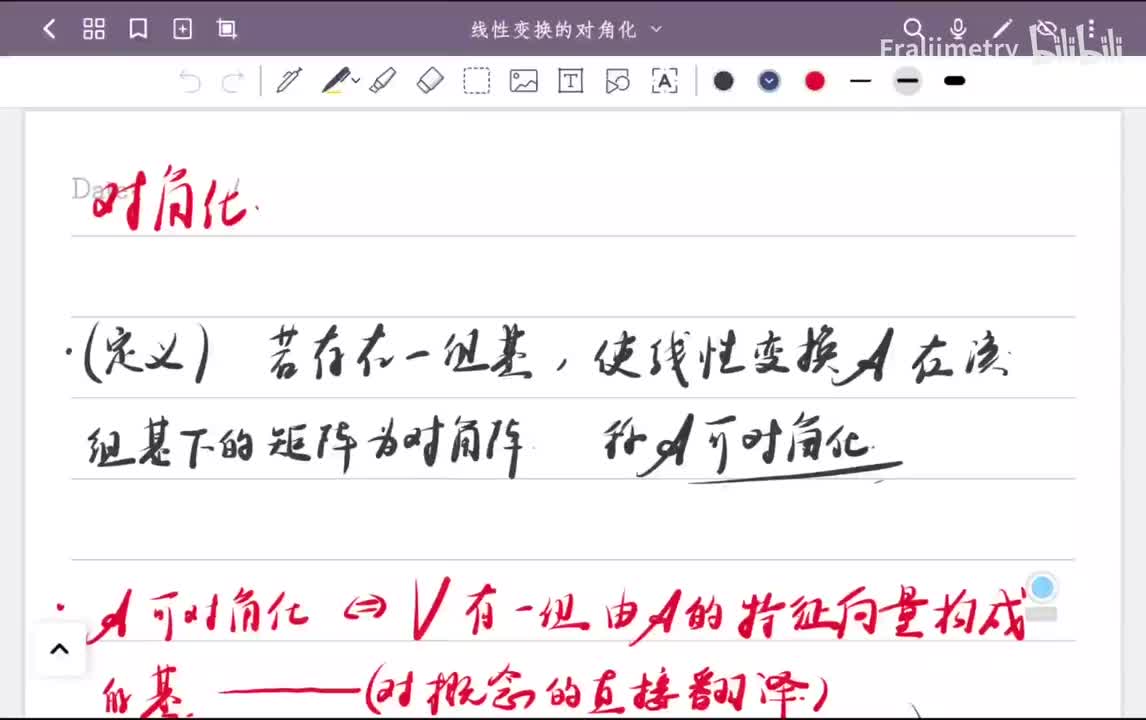
Task: Select the thickest stroke width
Action: click(955, 80)
